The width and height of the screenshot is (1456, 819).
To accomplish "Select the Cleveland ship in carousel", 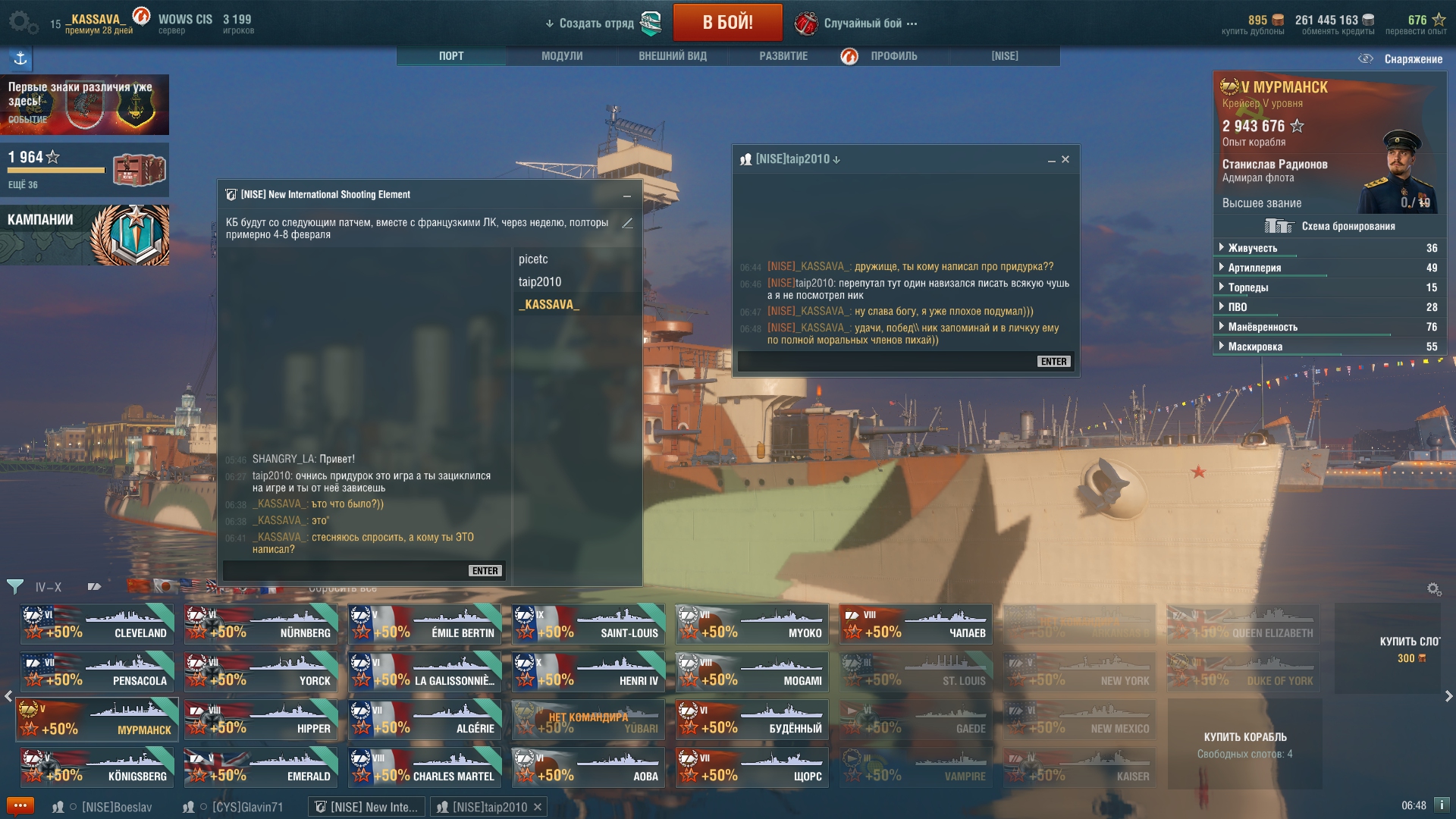I will click(x=97, y=624).
